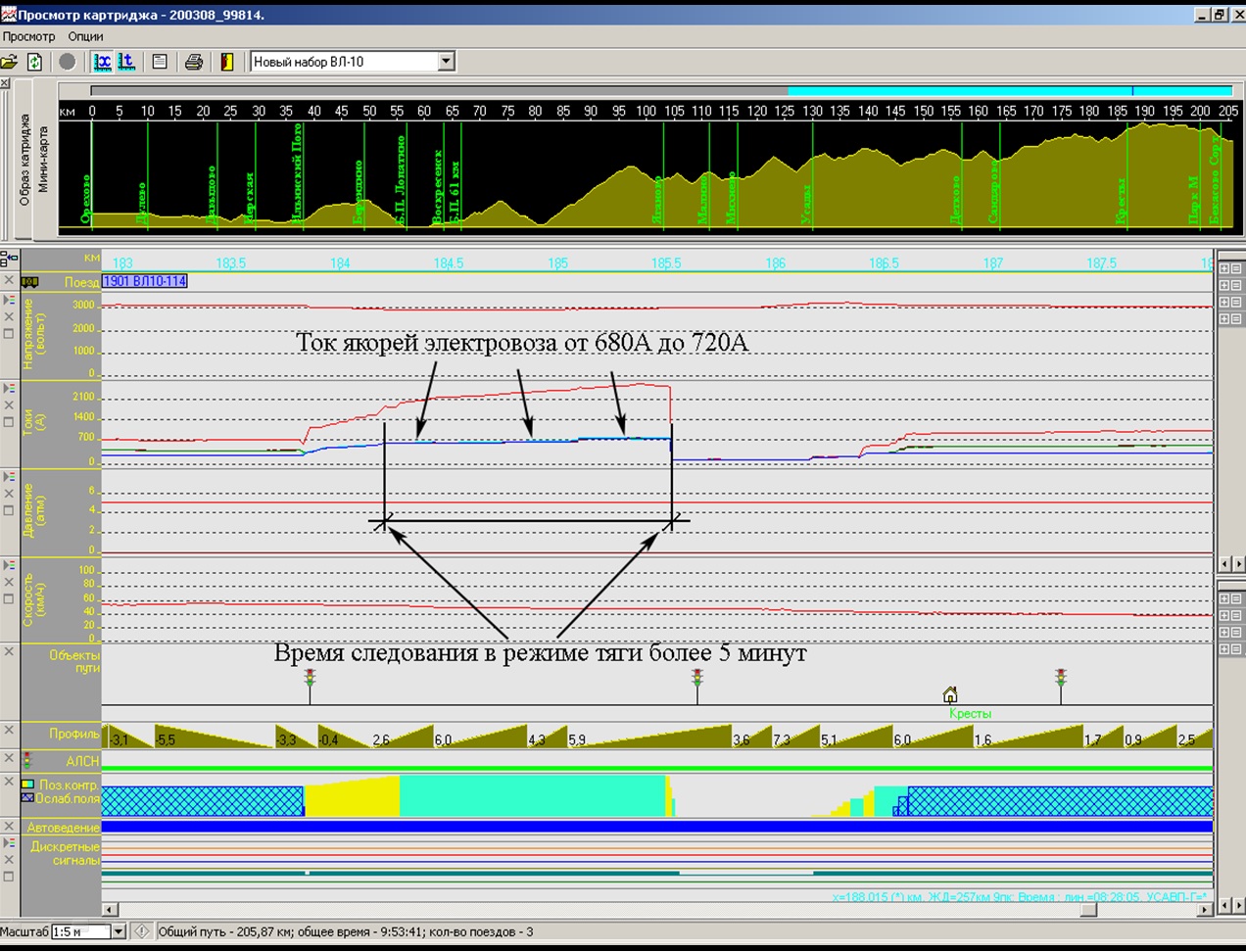Click the horizontal scrollbar thumb at bottom
The image size is (1246, 952).
[x=1088, y=910]
